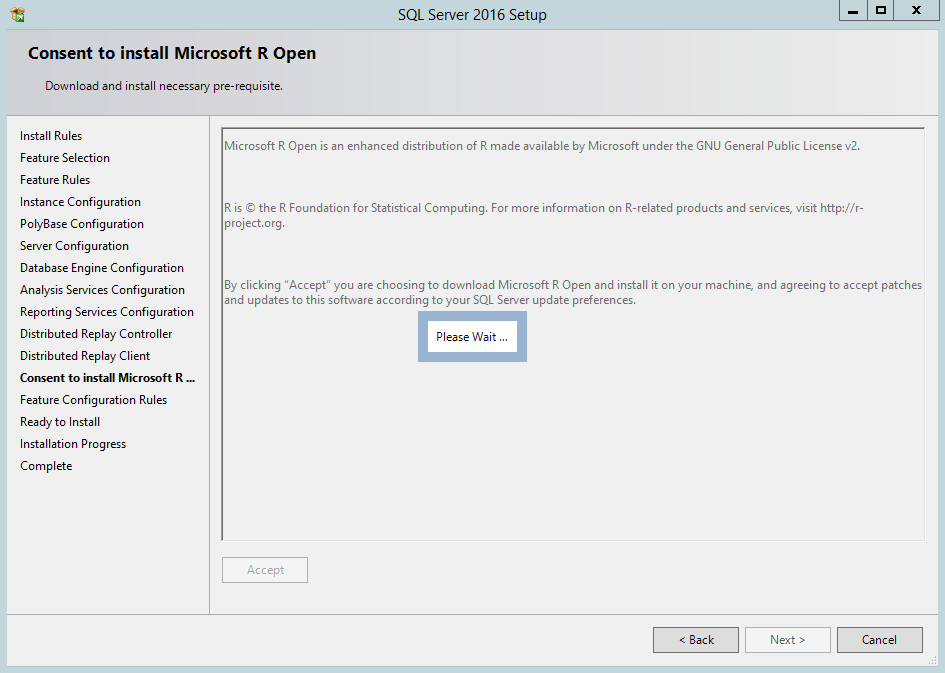The height and width of the screenshot is (673, 945).
Task: Open PolyBase Configuration
Action: [81, 223]
